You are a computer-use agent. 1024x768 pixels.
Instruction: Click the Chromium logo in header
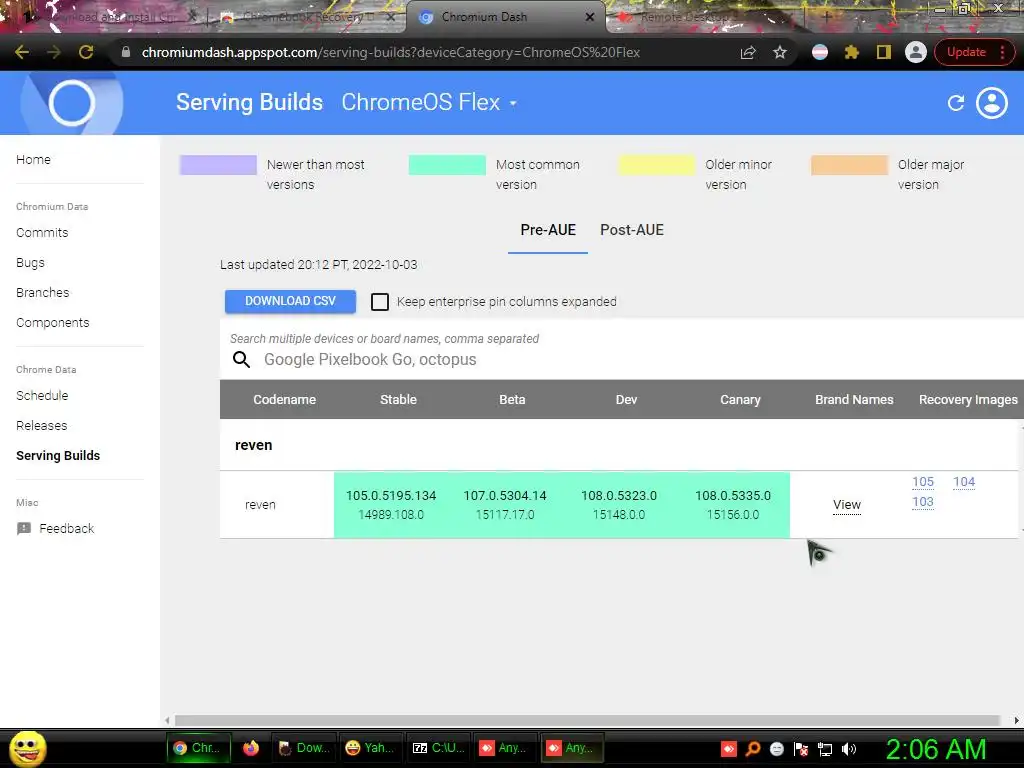72,103
